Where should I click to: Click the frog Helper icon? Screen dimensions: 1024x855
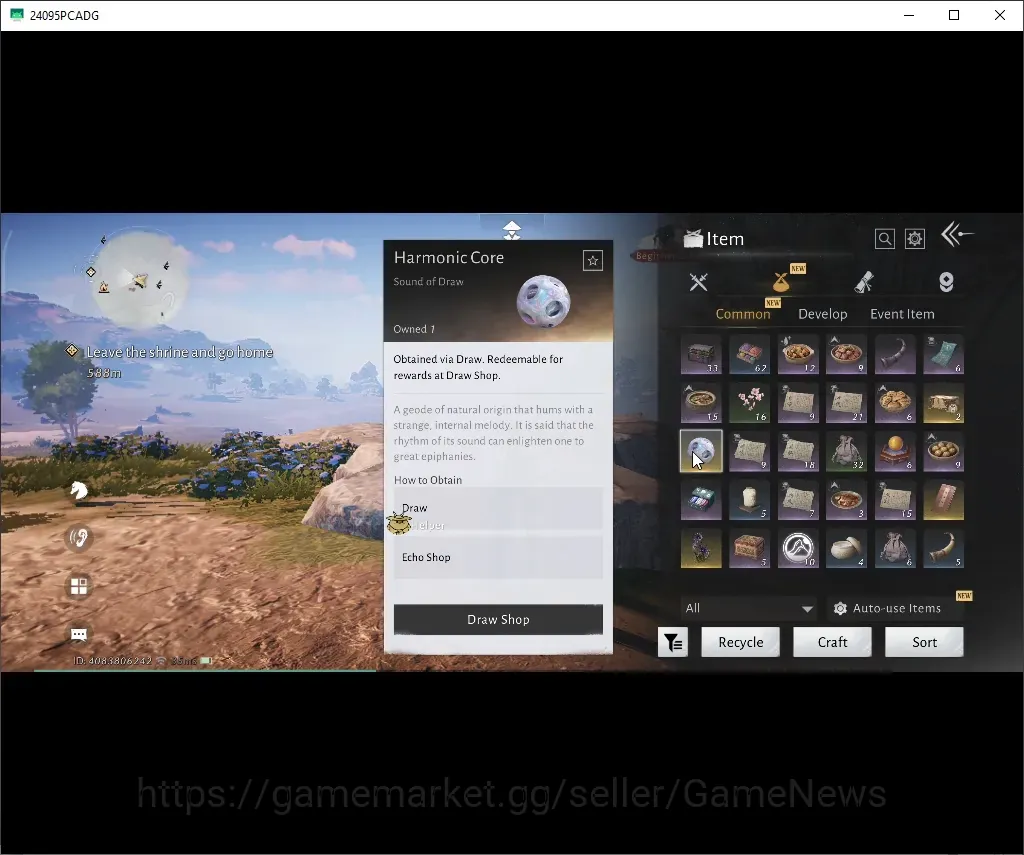[x=399, y=523]
